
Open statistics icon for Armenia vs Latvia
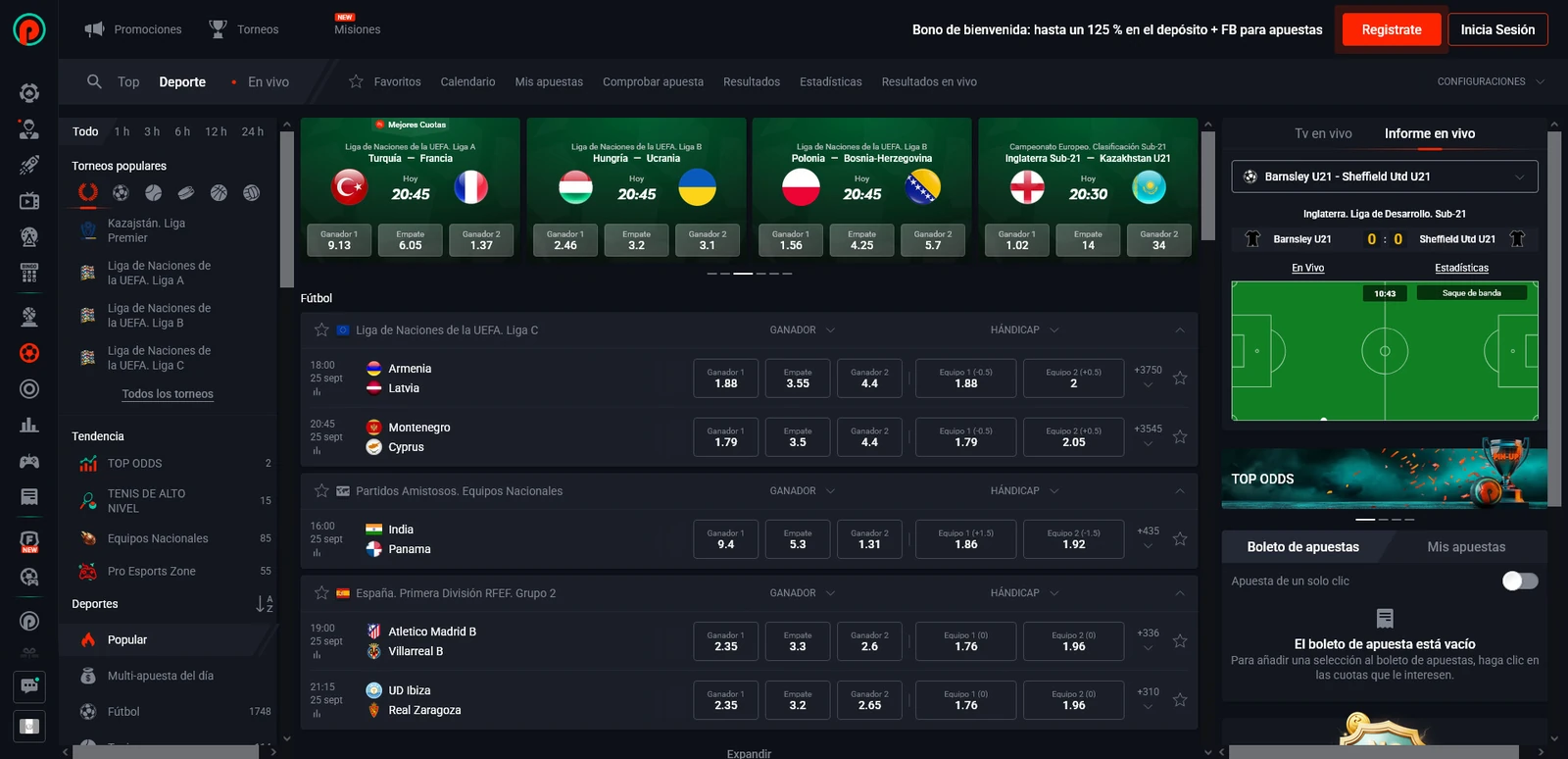click(317, 392)
